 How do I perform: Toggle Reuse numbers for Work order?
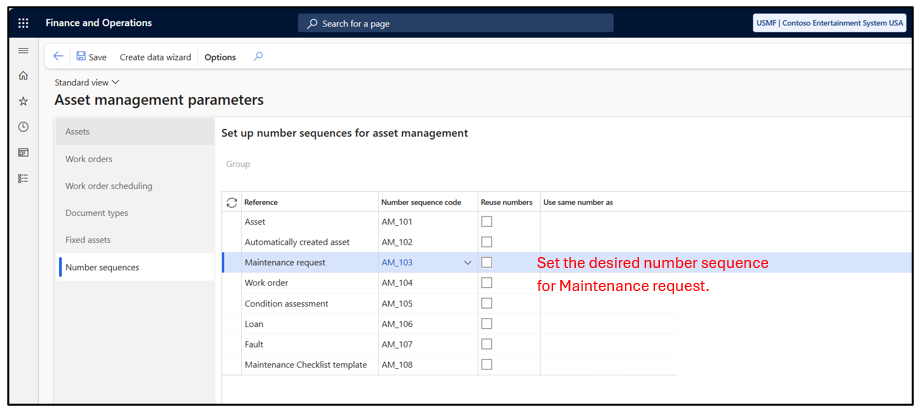pyautogui.click(x=487, y=283)
